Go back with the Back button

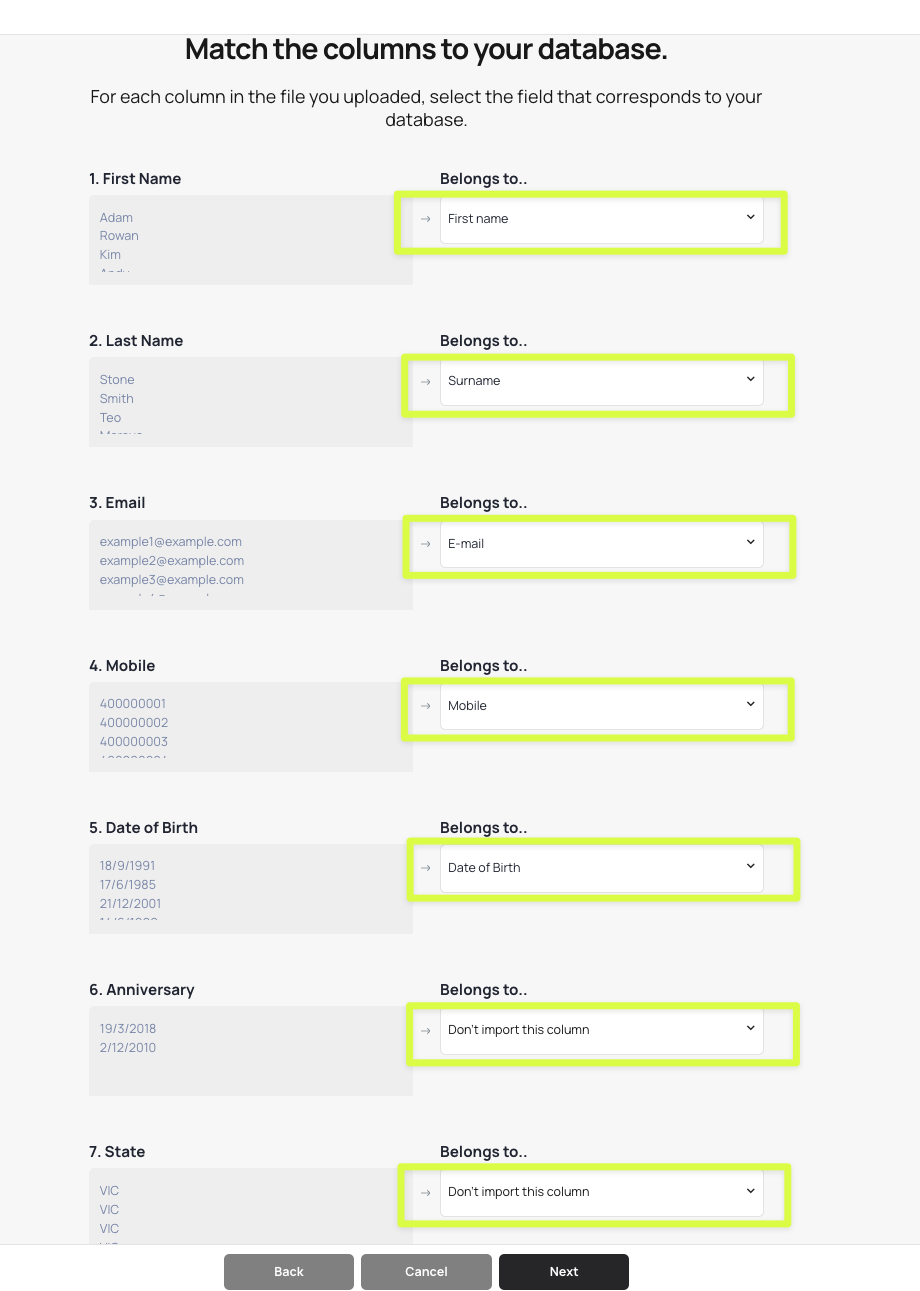289,1272
